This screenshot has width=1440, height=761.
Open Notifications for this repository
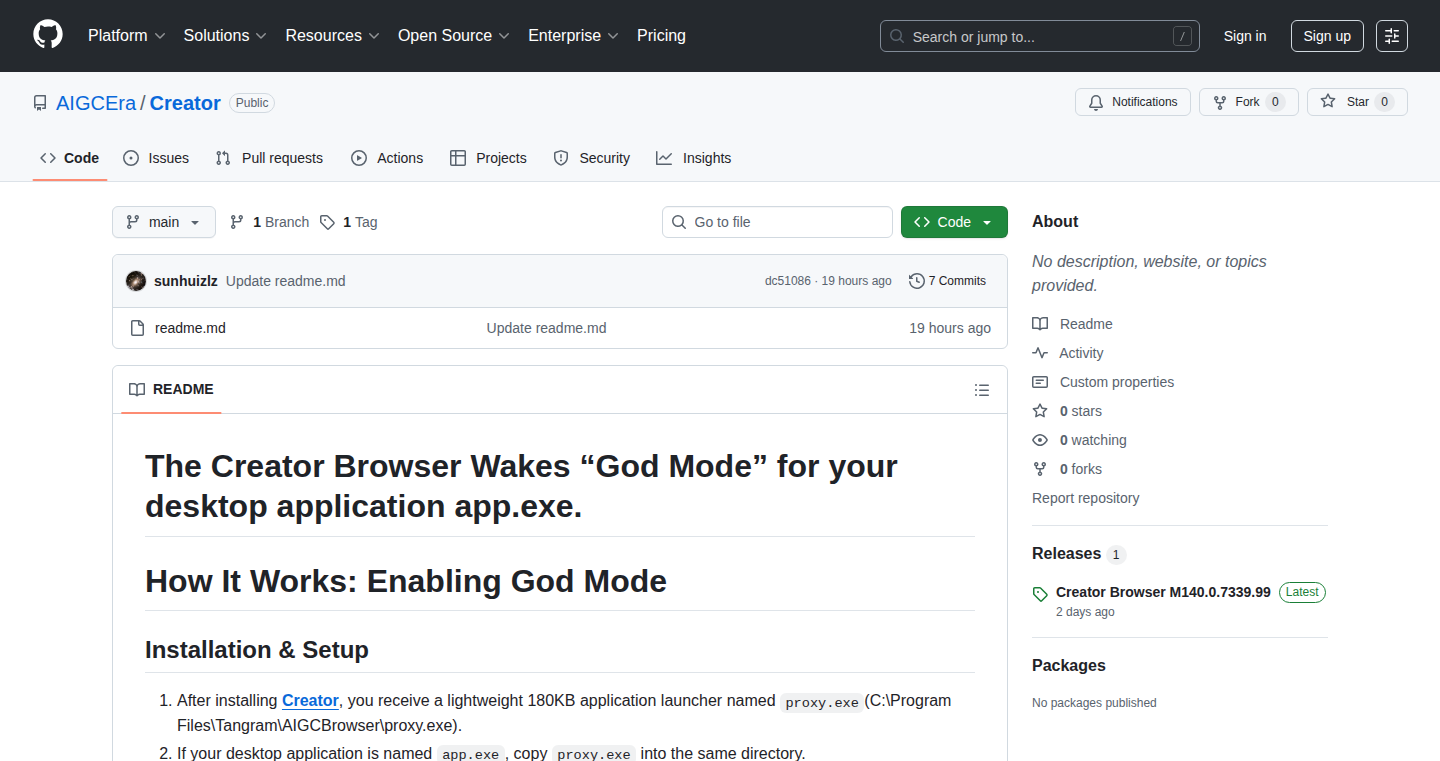1133,102
